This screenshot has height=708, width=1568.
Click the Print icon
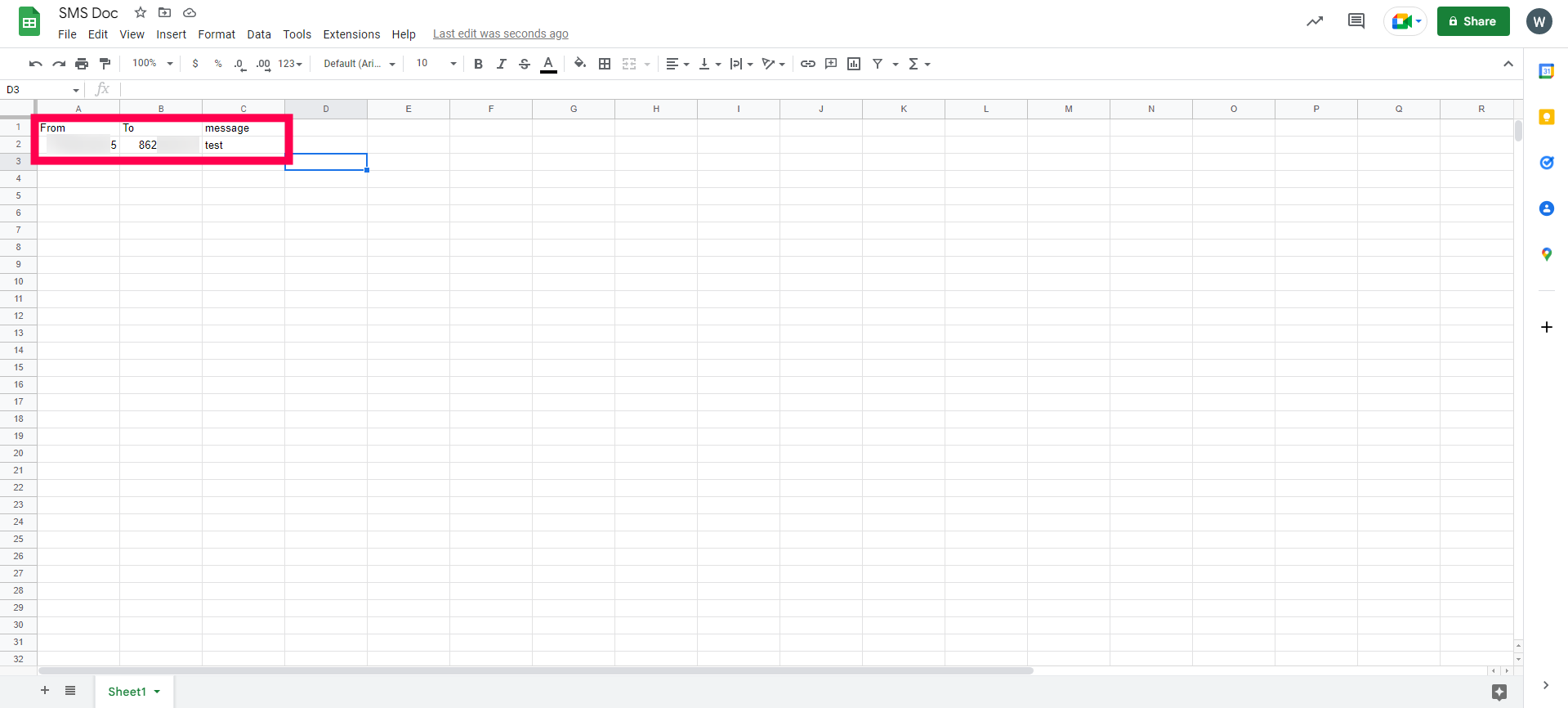coord(82,64)
